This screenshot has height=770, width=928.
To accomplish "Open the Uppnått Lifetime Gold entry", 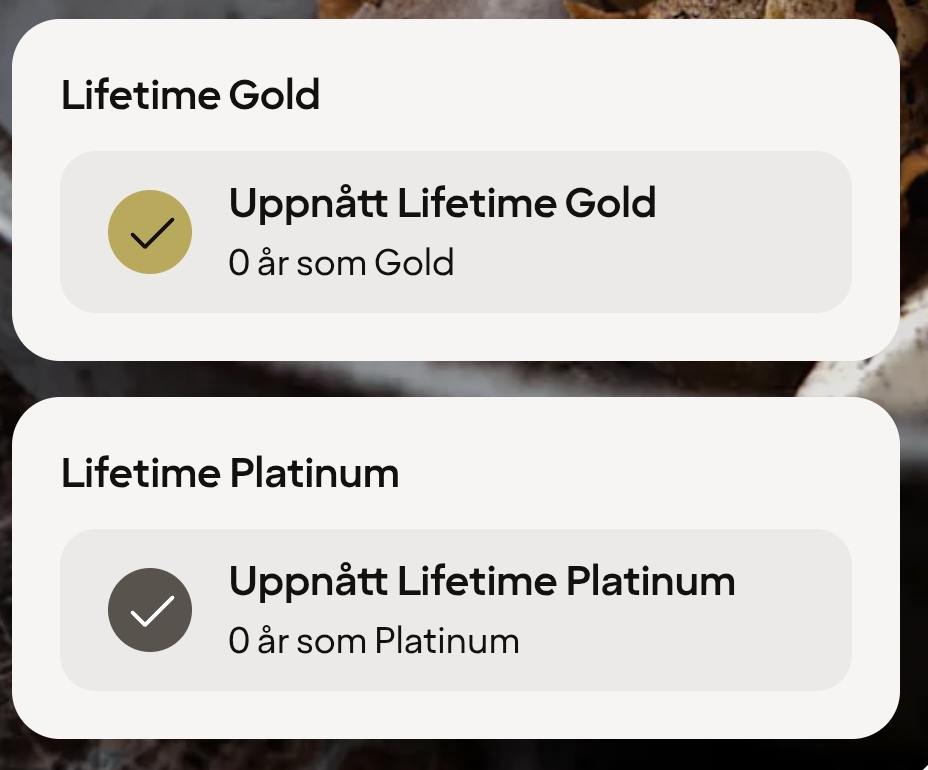I will [x=442, y=202].
